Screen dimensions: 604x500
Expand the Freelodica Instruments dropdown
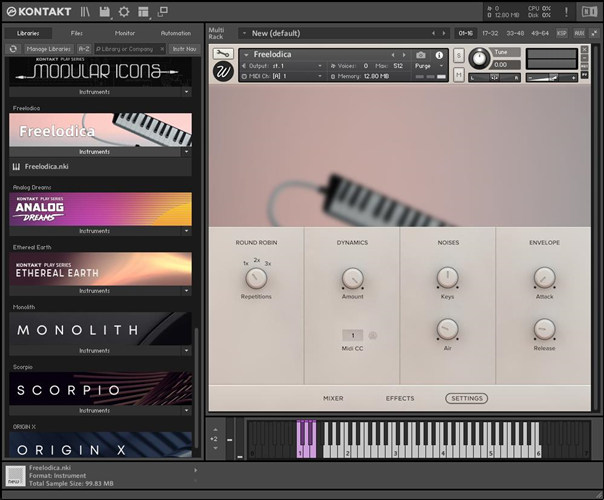(x=186, y=152)
